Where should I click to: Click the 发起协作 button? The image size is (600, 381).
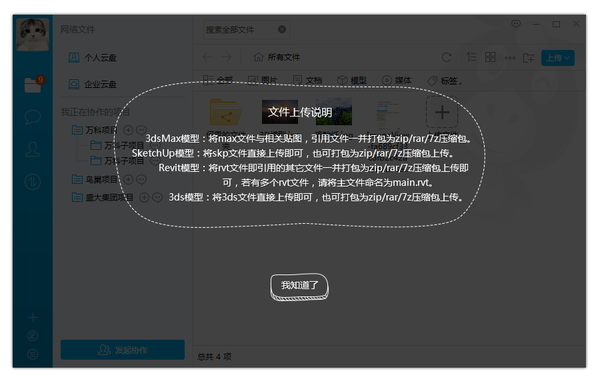click(x=122, y=350)
